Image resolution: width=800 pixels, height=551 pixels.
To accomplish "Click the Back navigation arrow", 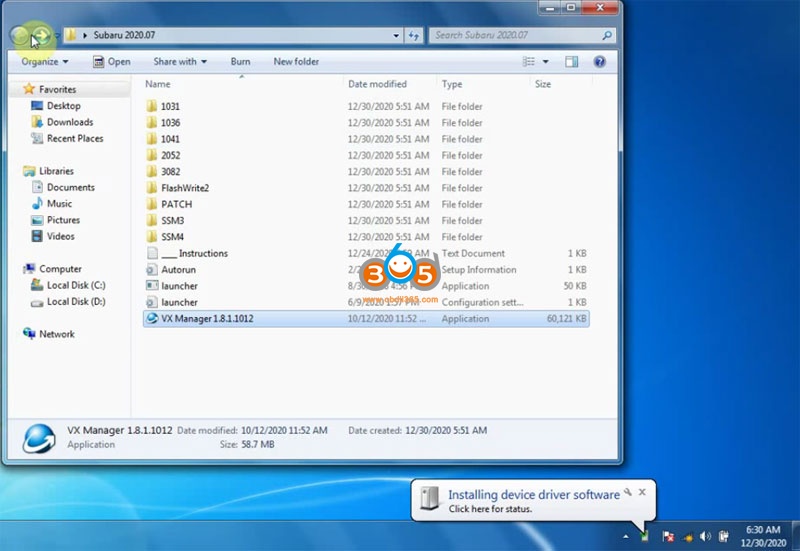I will click(x=19, y=35).
